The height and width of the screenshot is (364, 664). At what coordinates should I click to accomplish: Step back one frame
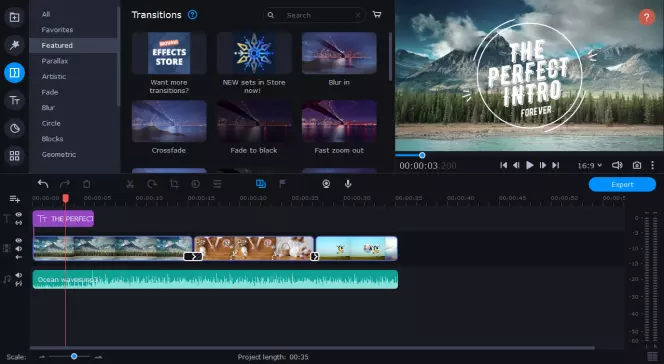(516, 165)
